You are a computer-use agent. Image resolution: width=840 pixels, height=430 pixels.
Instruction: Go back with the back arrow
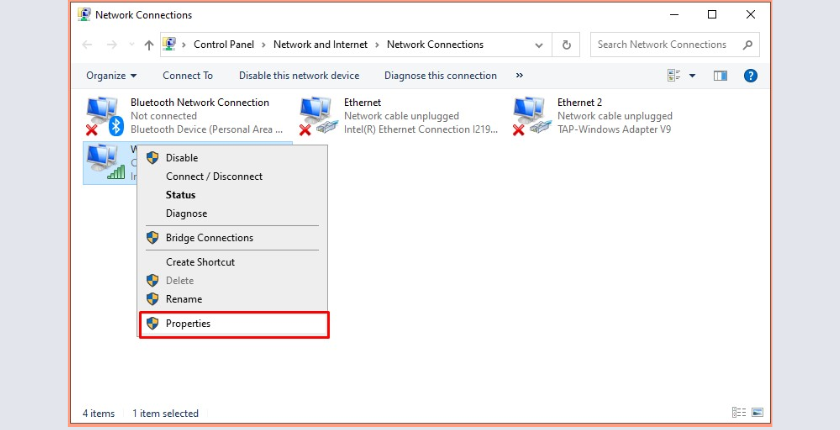(87, 45)
